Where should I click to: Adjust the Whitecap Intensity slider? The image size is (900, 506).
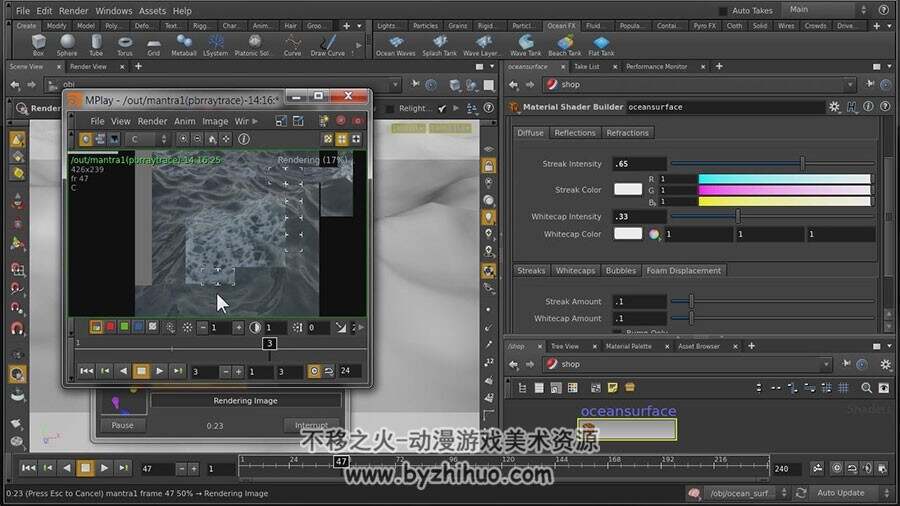pyautogui.click(x=772, y=216)
